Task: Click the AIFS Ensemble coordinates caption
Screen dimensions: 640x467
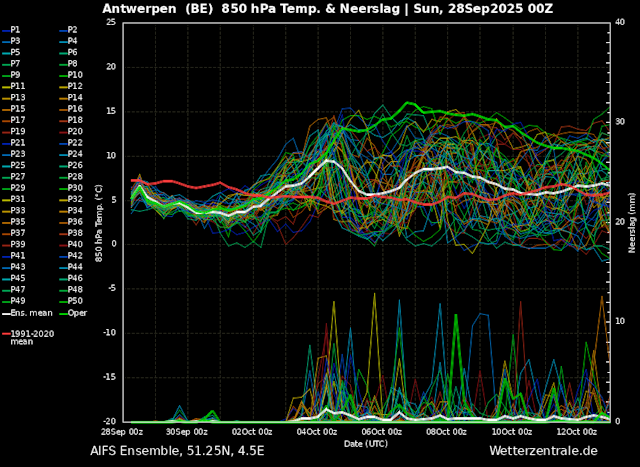Action: [x=177, y=451]
